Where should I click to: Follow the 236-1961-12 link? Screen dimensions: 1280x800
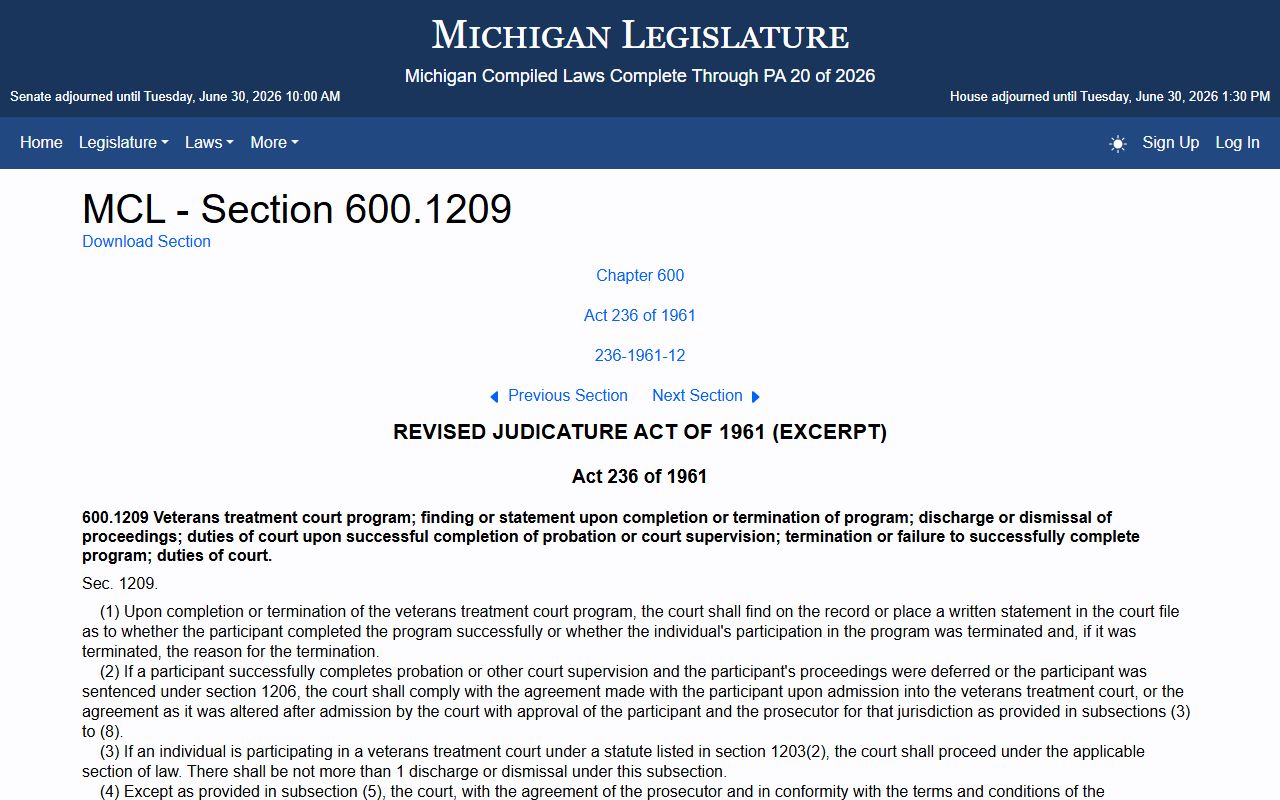(x=640, y=355)
